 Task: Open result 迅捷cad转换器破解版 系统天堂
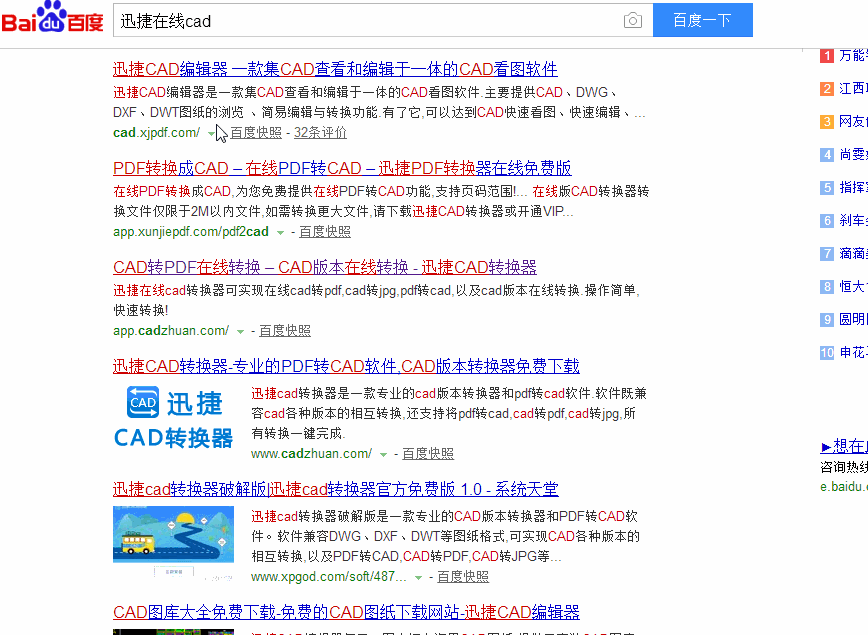coord(335,489)
